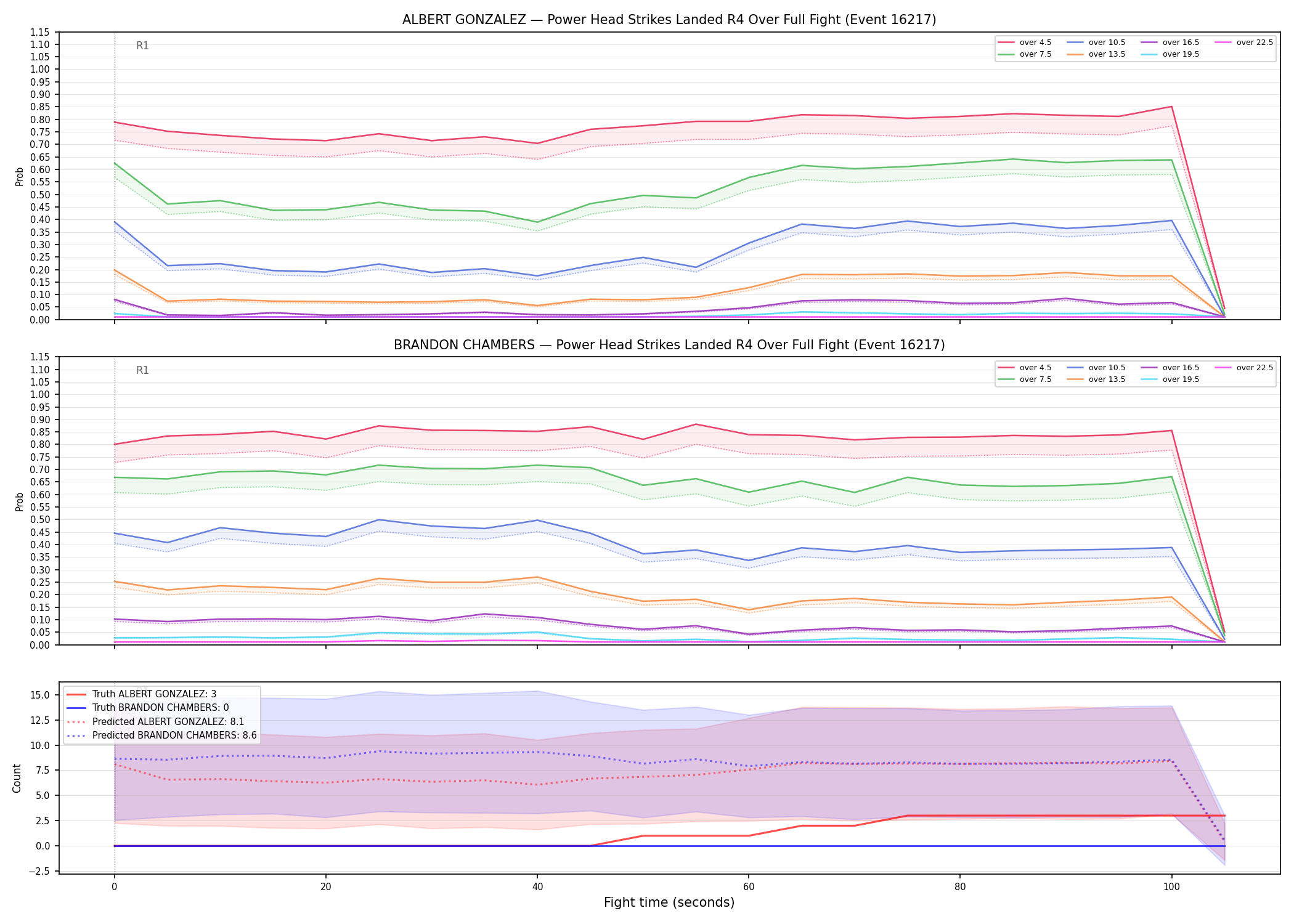Click the 'Count' y-axis label
1294x924 pixels.
(x=17, y=778)
